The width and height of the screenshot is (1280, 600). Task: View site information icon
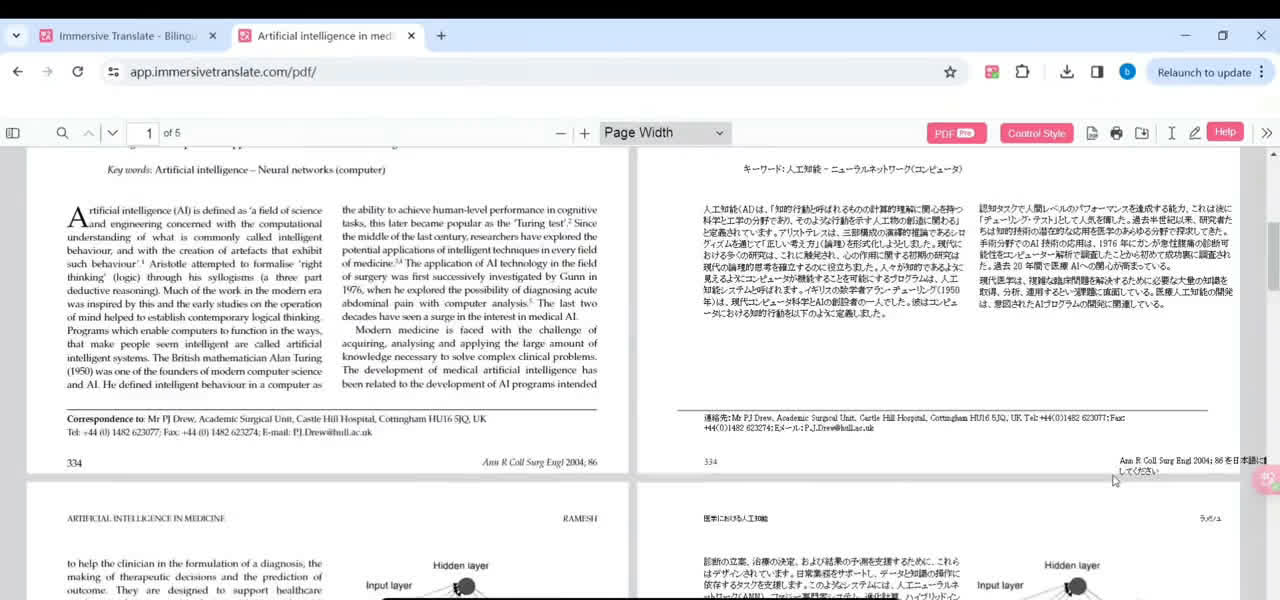(113, 72)
